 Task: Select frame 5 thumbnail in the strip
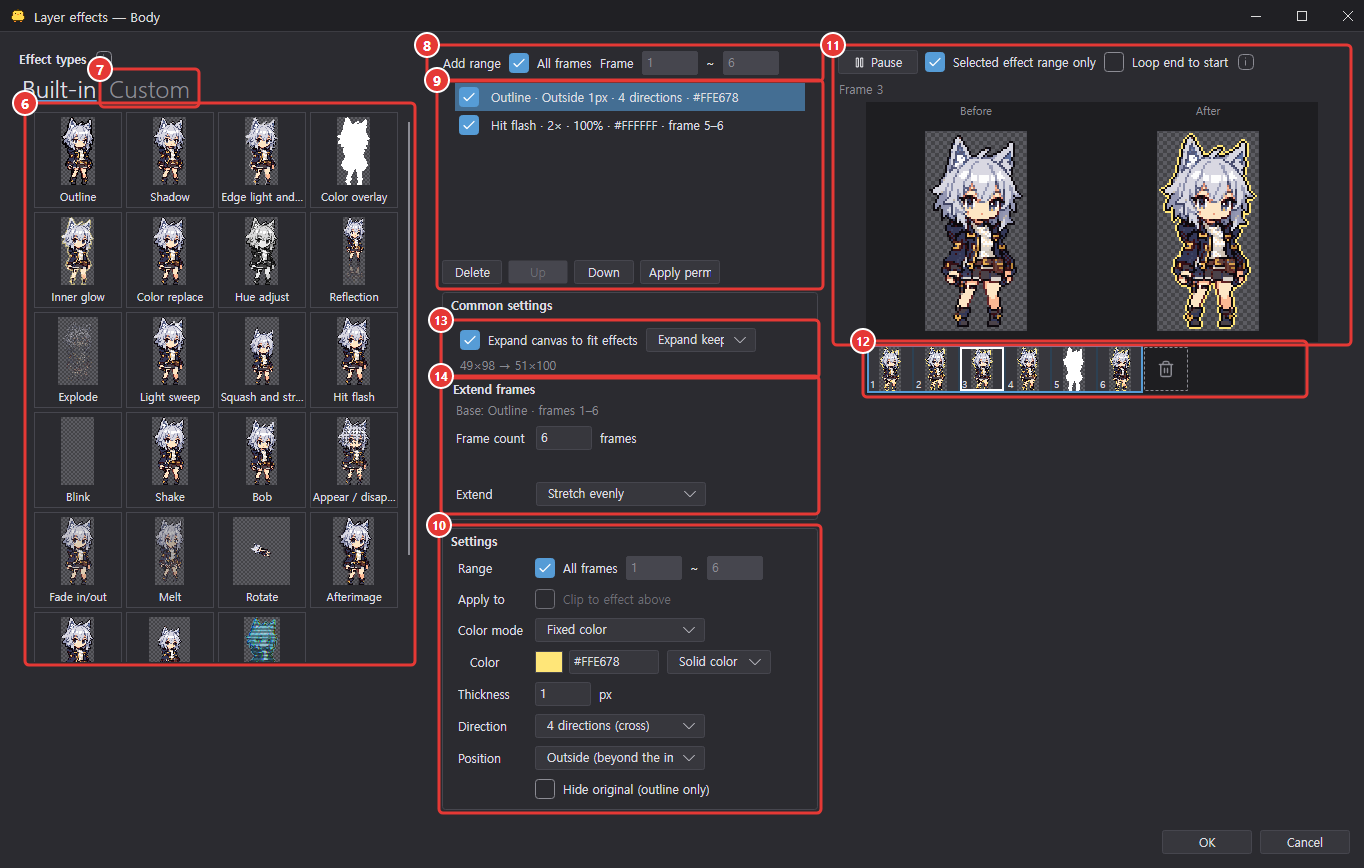point(1074,369)
